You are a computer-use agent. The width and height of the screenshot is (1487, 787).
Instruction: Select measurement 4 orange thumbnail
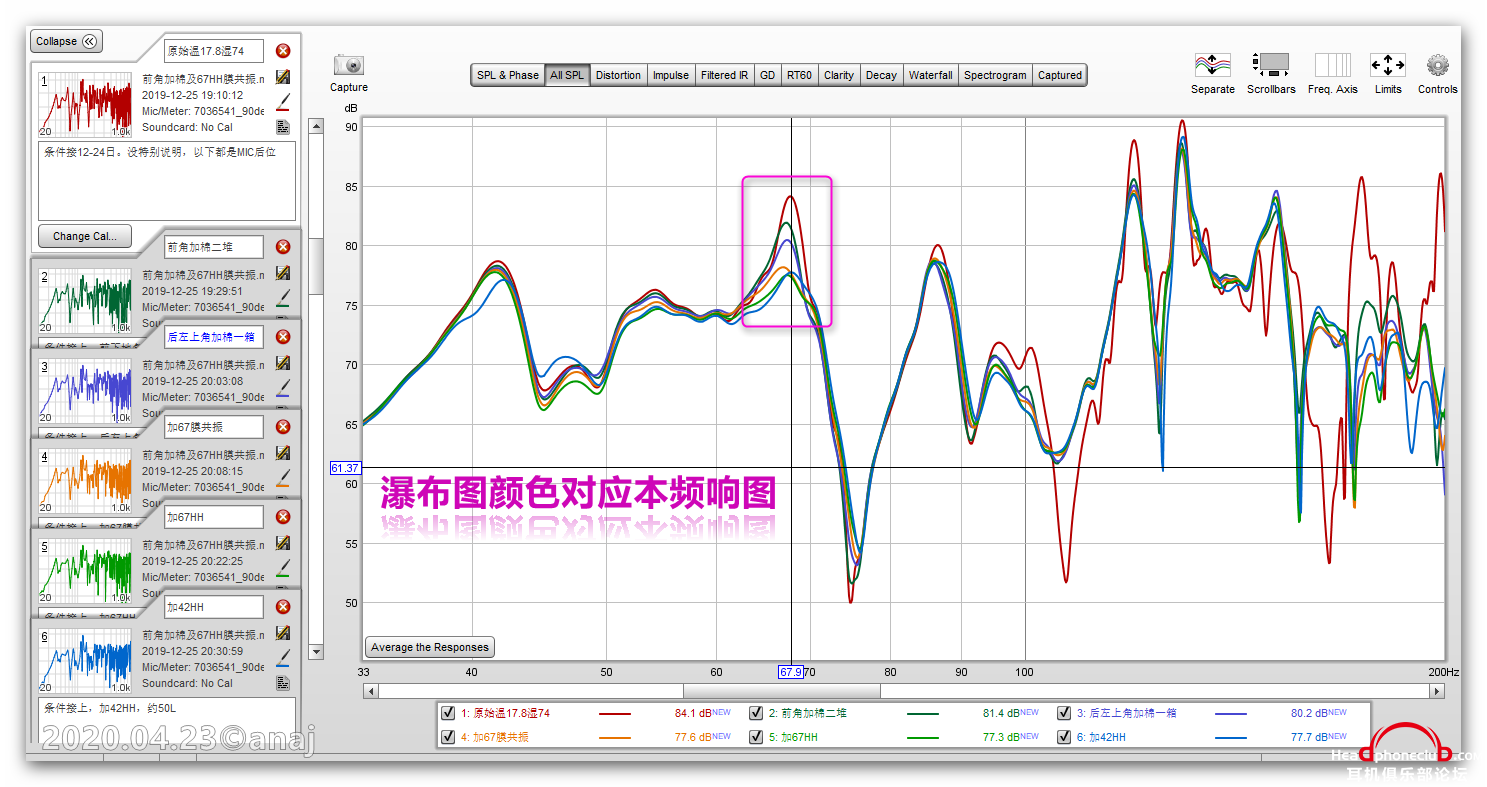click(x=85, y=480)
